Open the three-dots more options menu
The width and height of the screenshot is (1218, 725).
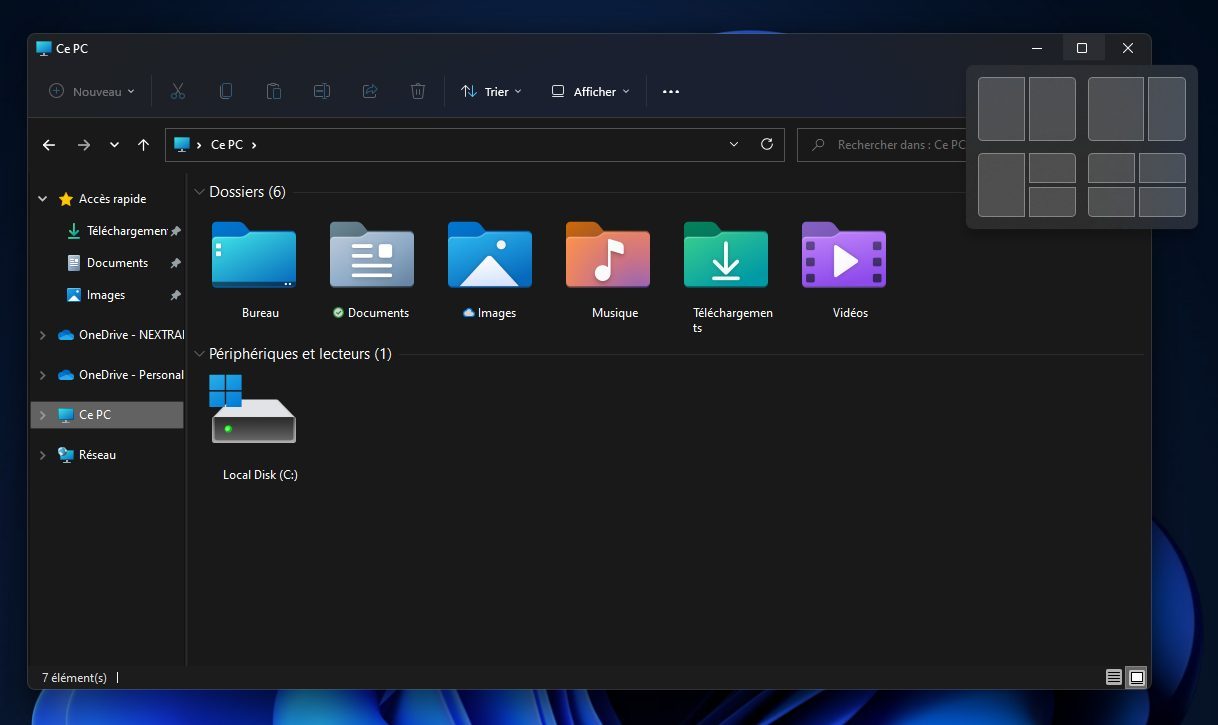pyautogui.click(x=671, y=91)
